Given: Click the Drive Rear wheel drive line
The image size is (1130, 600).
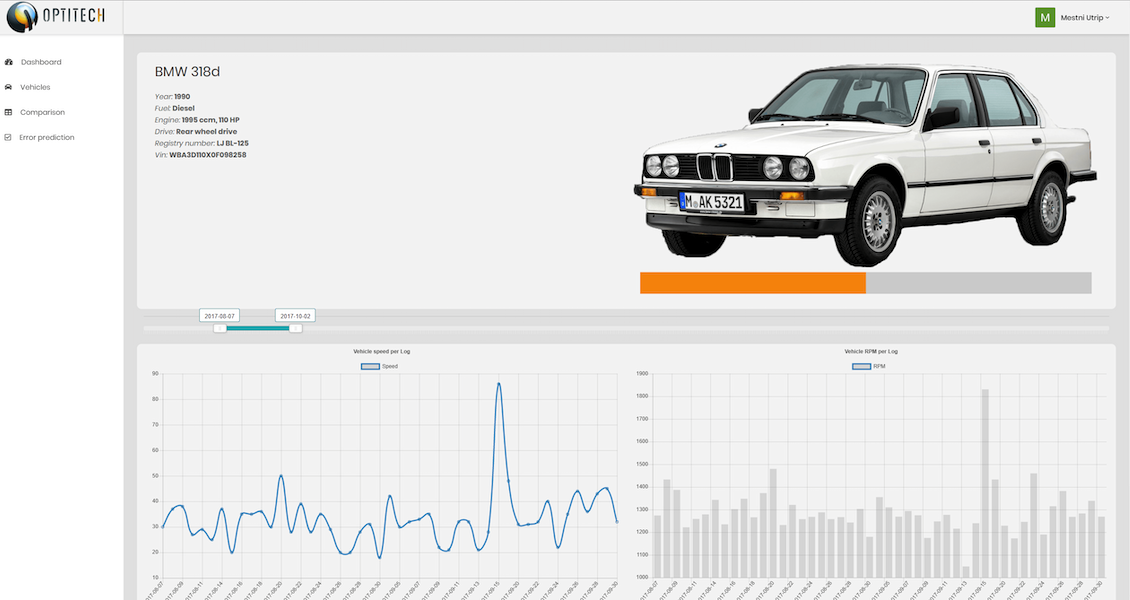Looking at the screenshot, I should (195, 132).
